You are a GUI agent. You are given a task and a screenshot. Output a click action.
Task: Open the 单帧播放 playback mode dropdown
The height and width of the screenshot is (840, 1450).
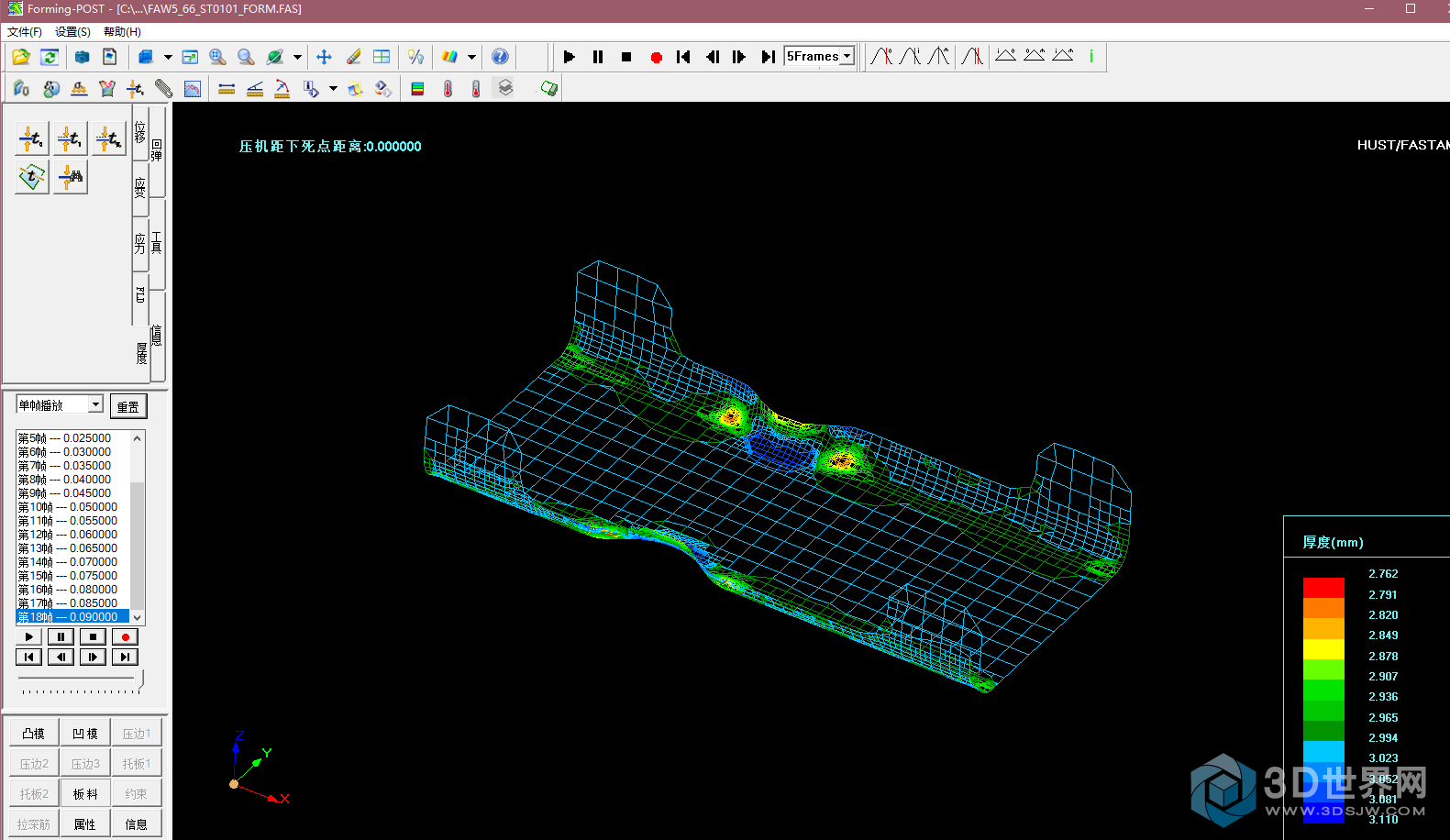(95, 404)
